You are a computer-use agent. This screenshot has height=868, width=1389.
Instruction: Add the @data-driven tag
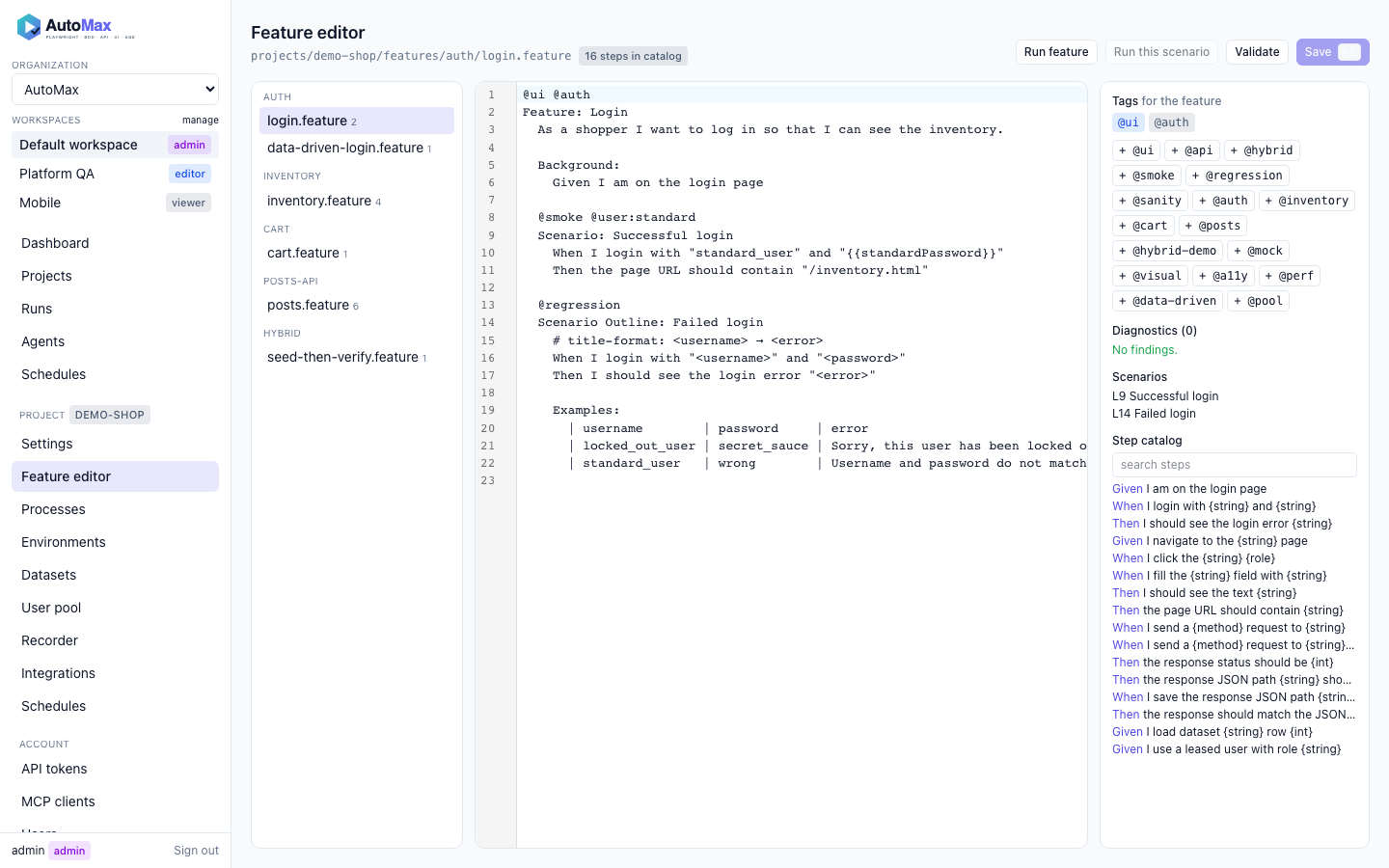tap(1168, 301)
